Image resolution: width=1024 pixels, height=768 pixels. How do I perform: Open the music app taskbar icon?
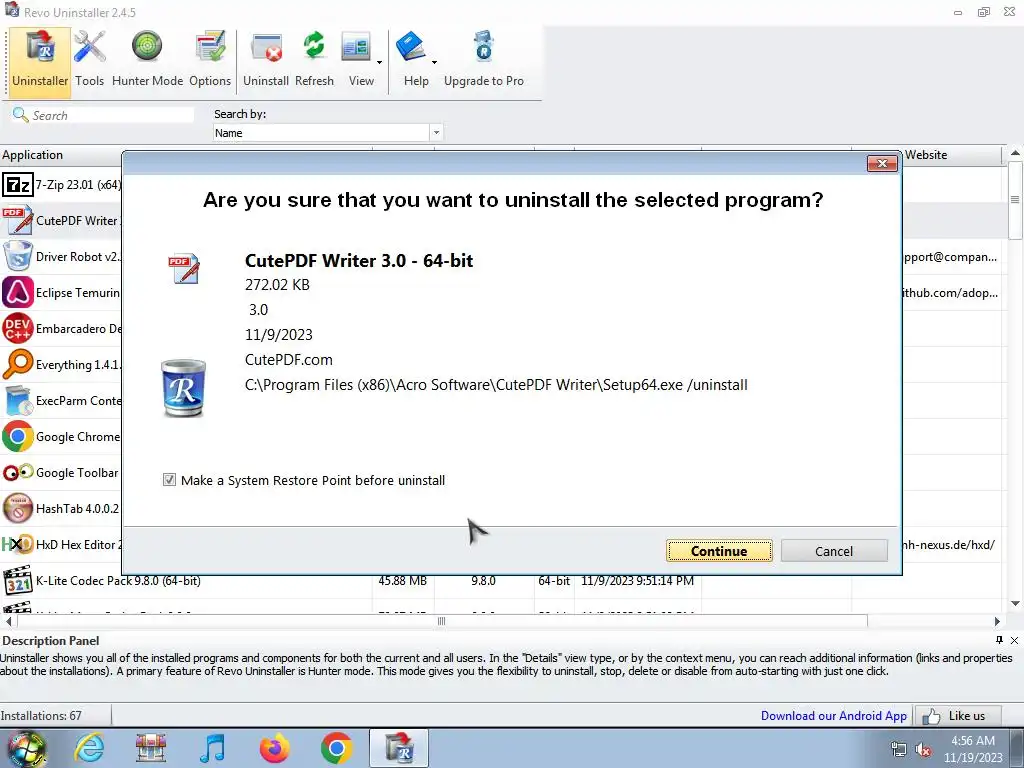(x=213, y=748)
